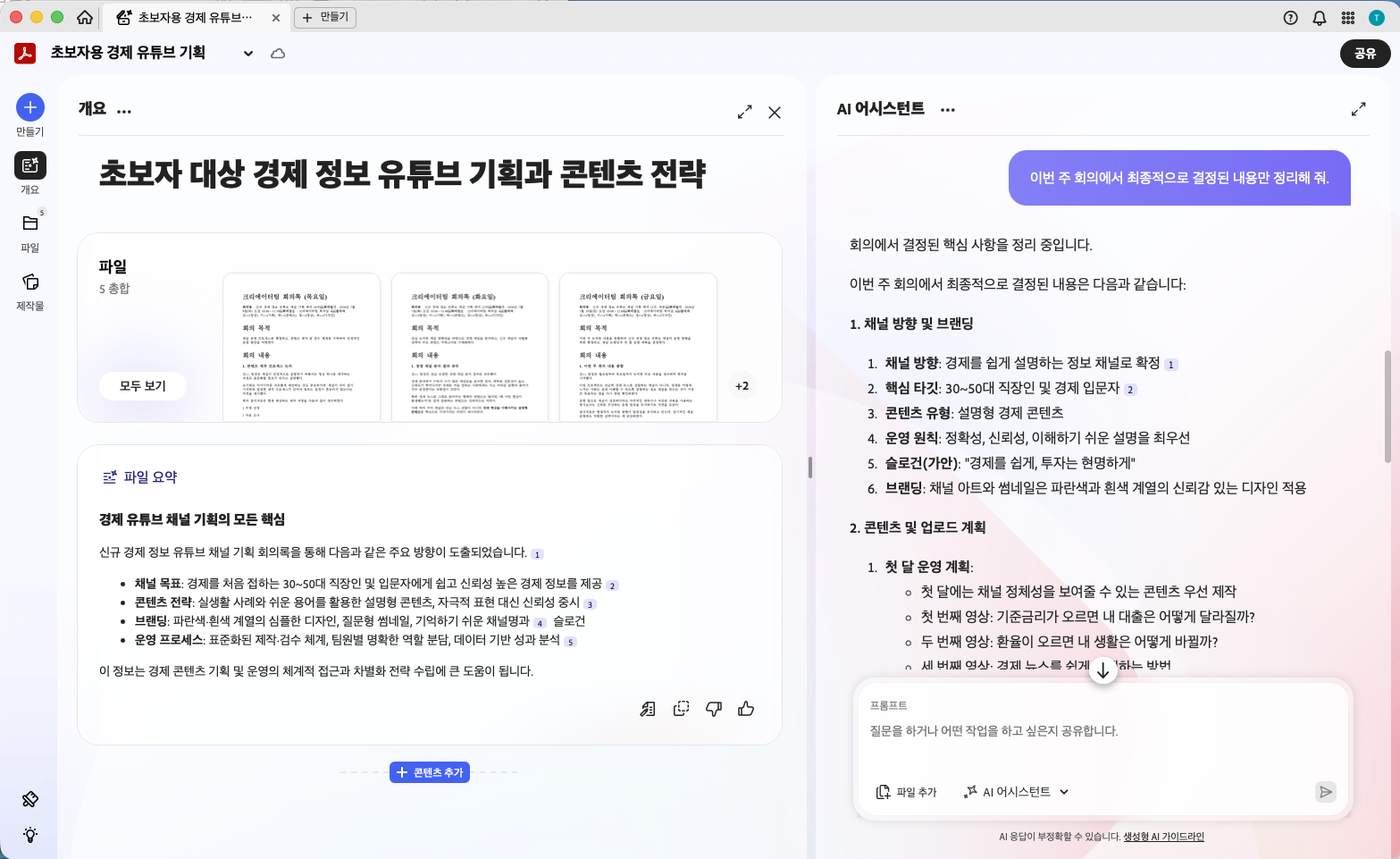Click in the 프롬프트 question input field
Viewport: 1400px width, 859px height.
click(x=1102, y=731)
